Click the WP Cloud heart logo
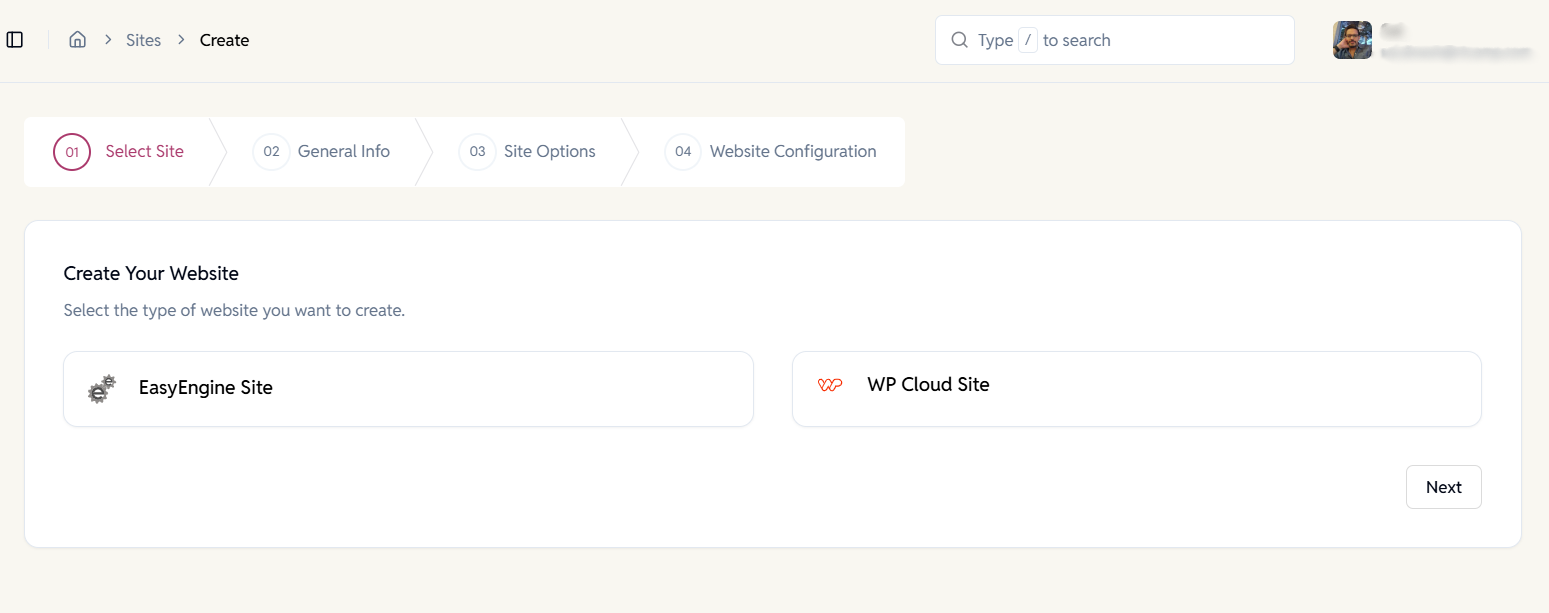The image size is (1549, 613). pos(830,386)
